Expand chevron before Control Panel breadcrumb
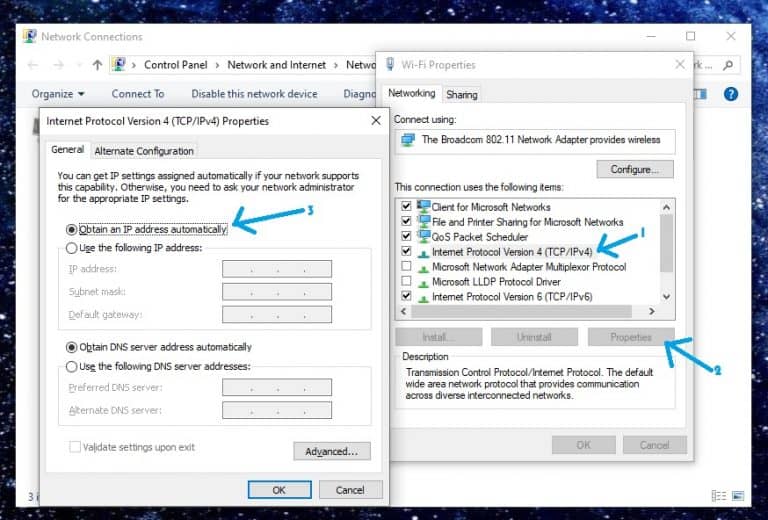The height and width of the screenshot is (520, 768). click(134, 65)
